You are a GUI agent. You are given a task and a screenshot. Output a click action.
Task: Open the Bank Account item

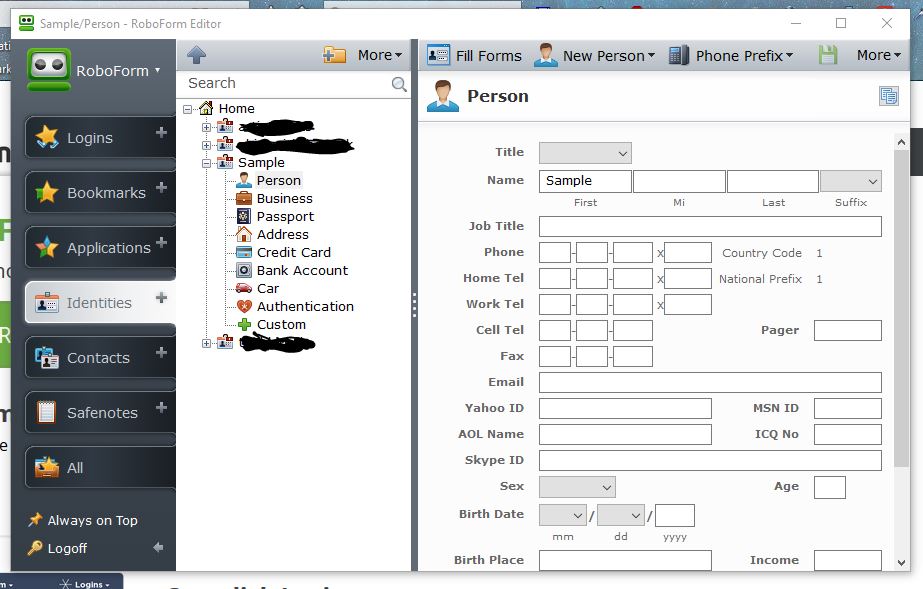tap(302, 271)
